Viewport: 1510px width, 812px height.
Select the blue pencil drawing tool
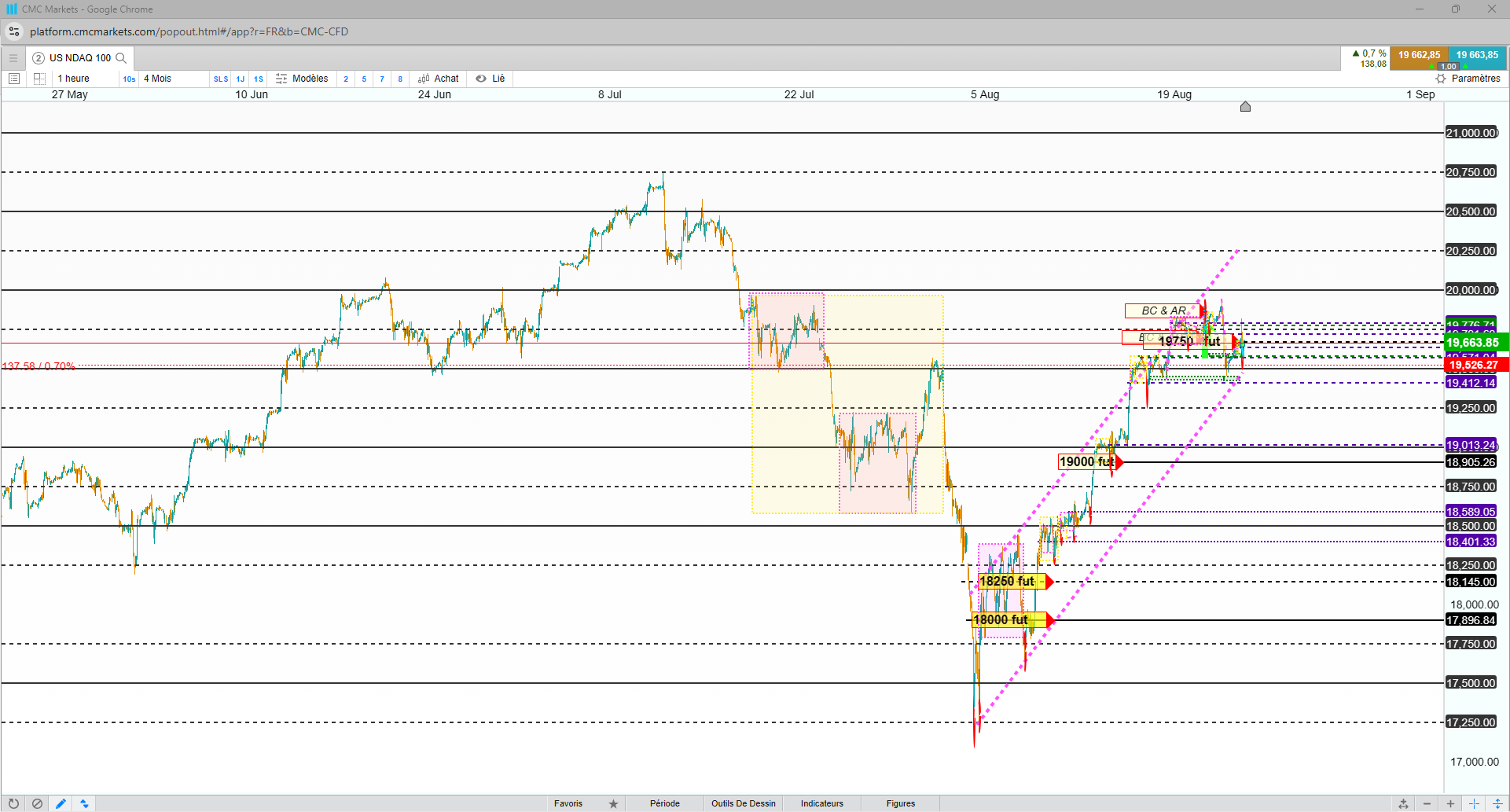[x=61, y=803]
